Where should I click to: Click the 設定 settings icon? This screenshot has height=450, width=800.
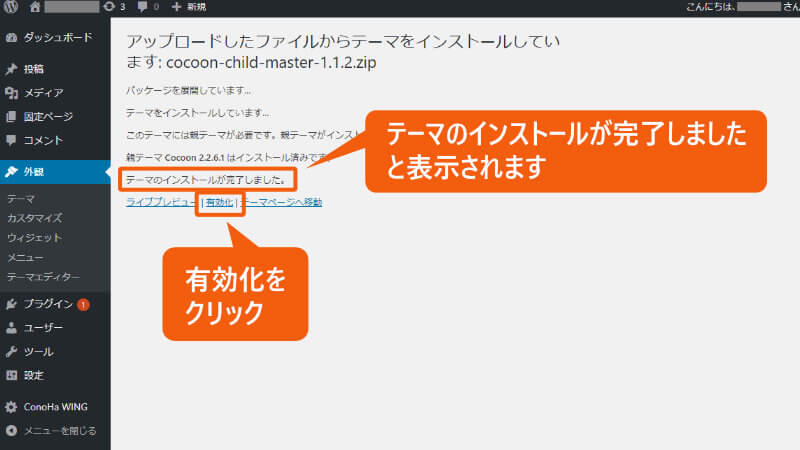click(x=11, y=376)
